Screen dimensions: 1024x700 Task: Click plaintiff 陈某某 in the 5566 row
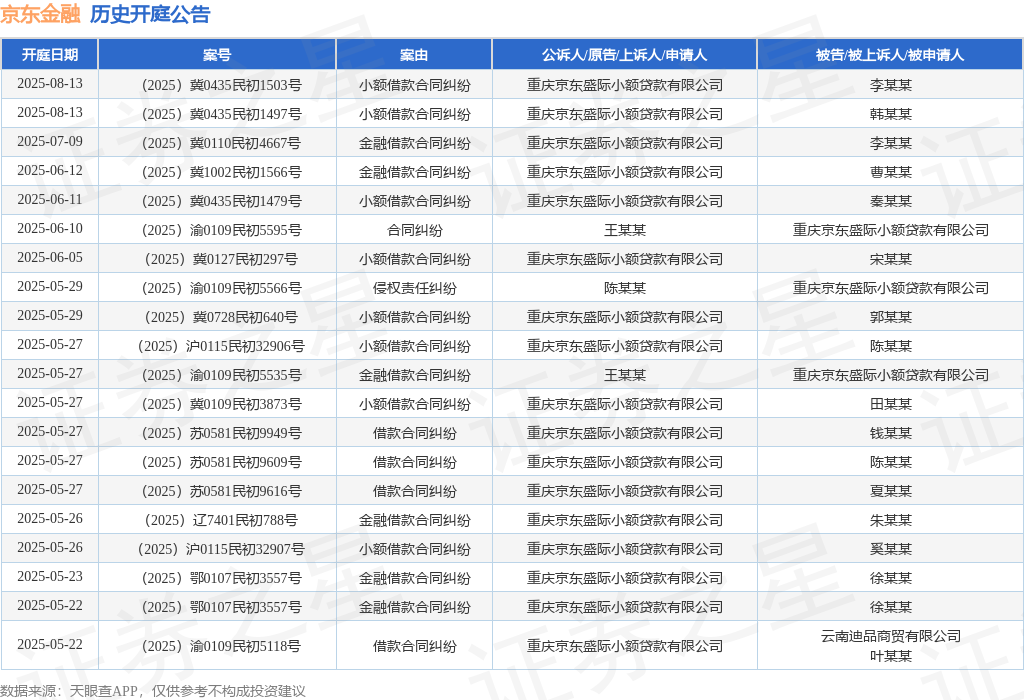pyautogui.click(x=624, y=288)
